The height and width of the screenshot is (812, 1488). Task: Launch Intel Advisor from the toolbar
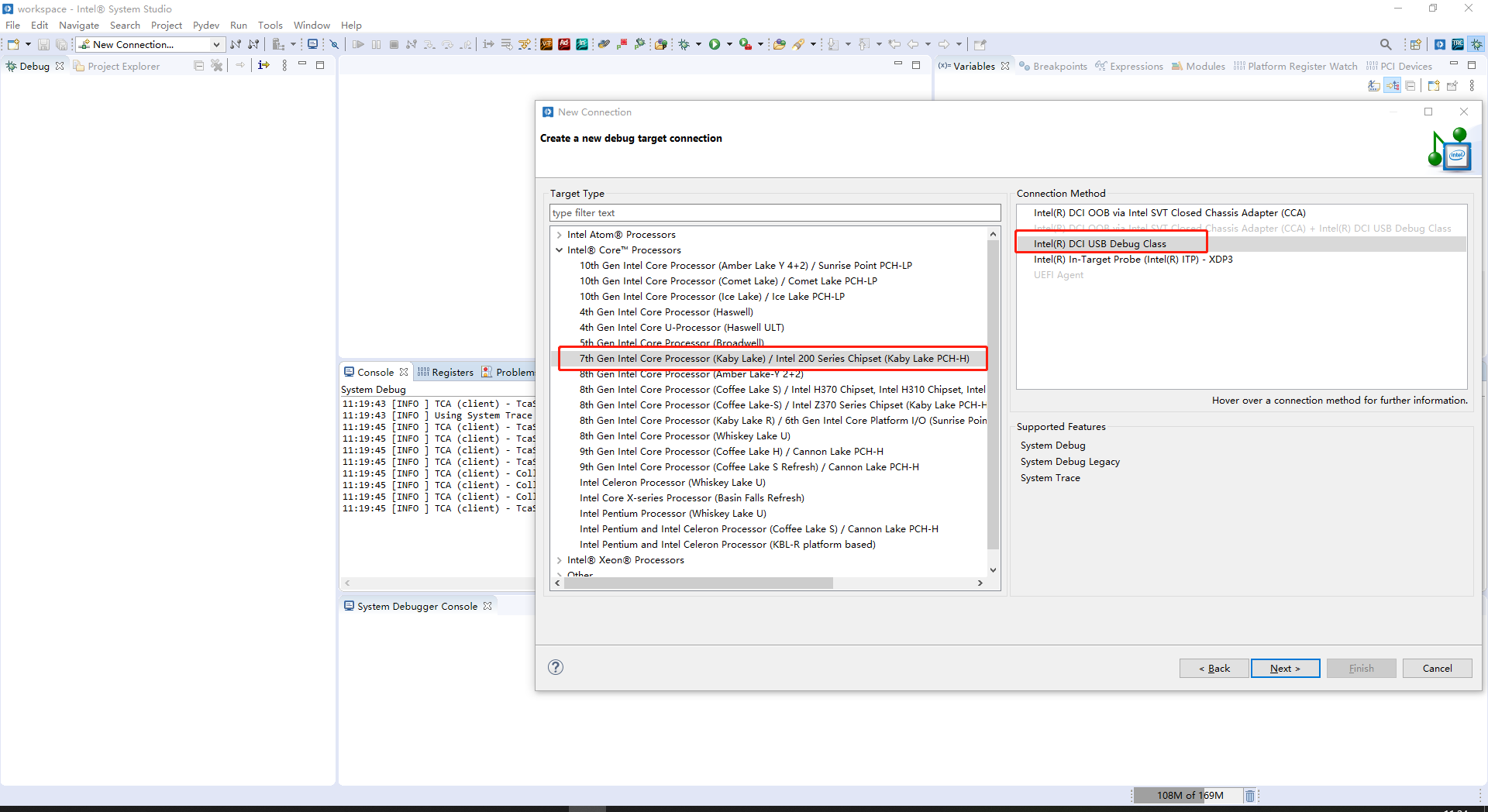[564, 44]
